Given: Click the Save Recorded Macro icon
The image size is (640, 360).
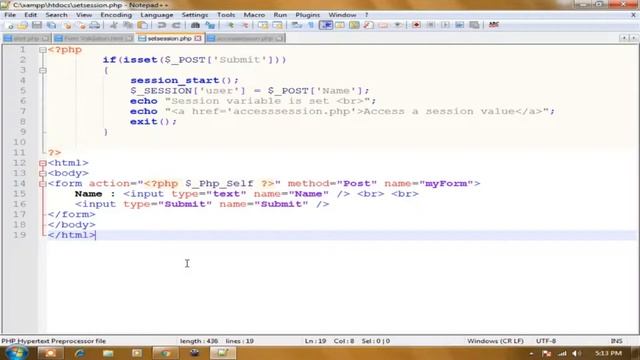Looking at the screenshot, I should (474, 25).
